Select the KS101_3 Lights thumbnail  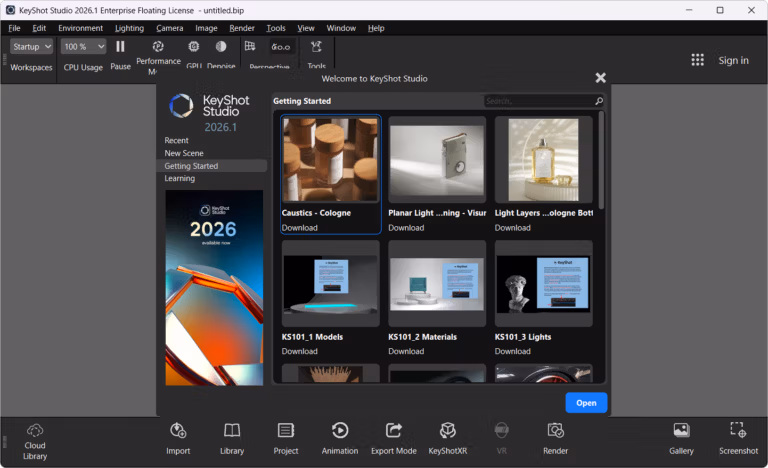click(544, 283)
